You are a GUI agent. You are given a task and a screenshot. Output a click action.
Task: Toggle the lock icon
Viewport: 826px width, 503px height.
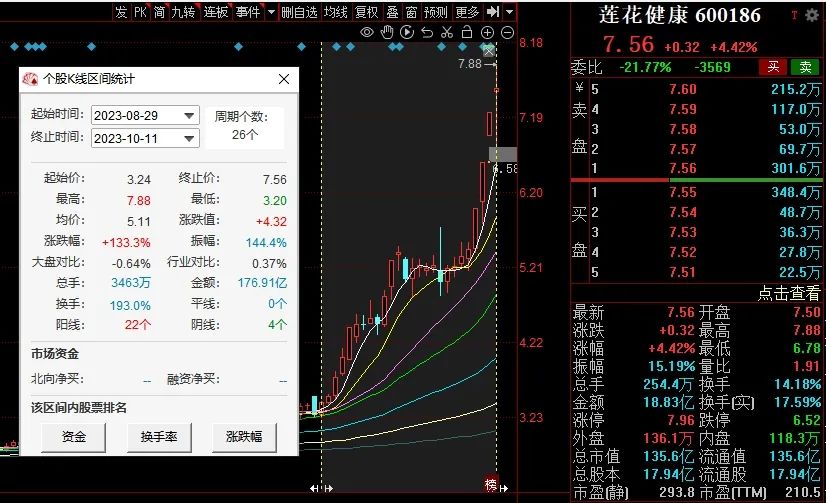(x=467, y=33)
